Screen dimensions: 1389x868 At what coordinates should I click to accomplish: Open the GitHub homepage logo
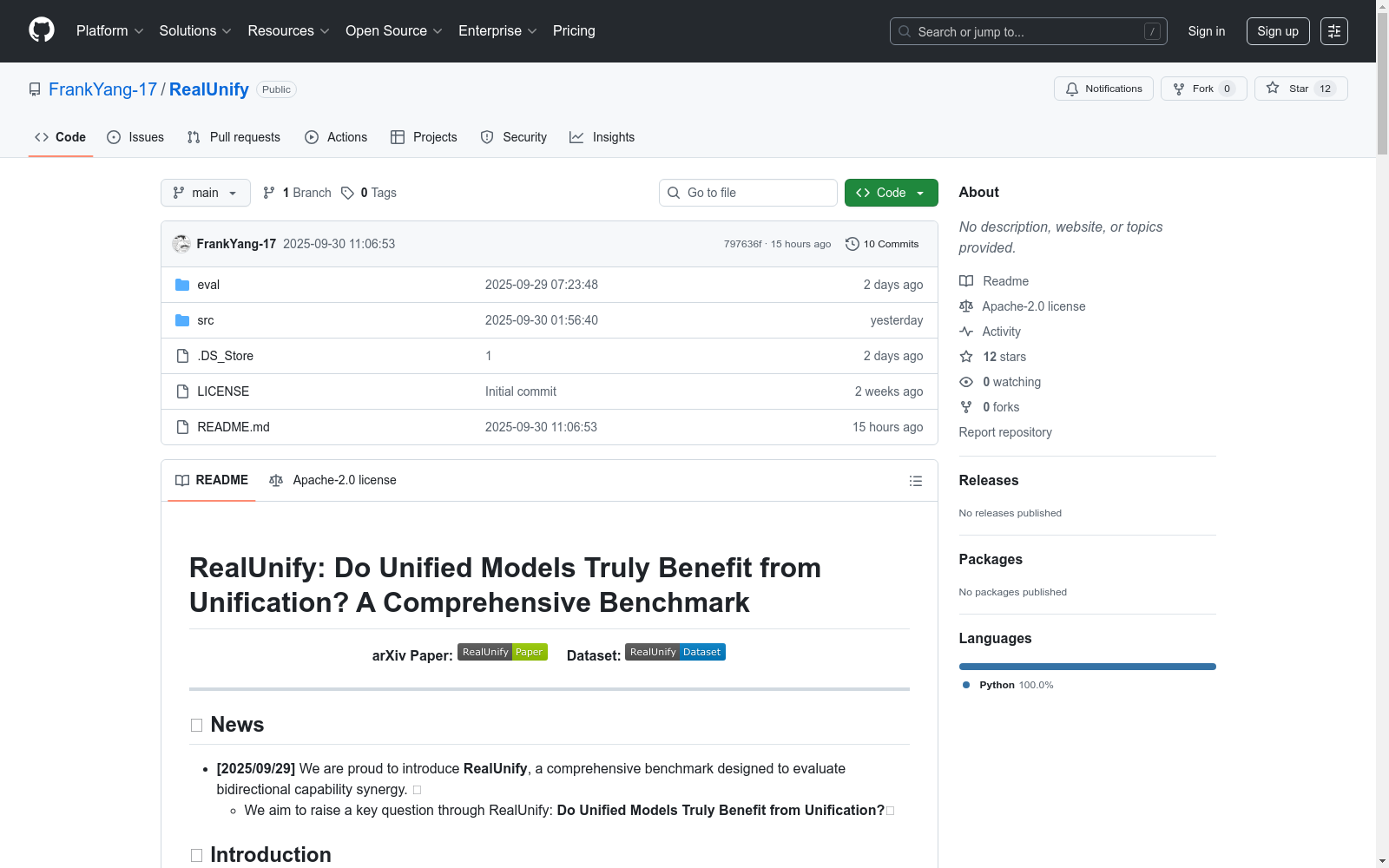click(x=42, y=30)
